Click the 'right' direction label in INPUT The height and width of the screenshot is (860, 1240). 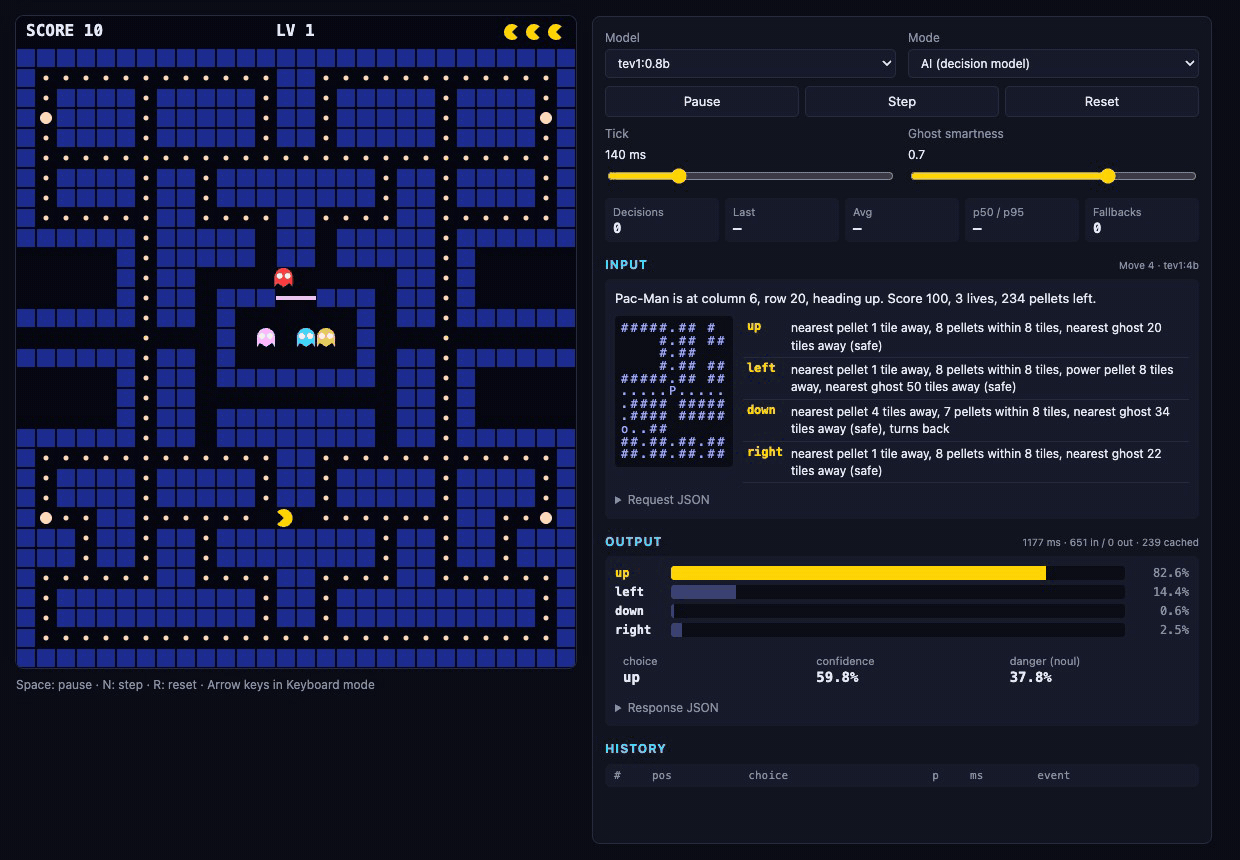point(765,452)
